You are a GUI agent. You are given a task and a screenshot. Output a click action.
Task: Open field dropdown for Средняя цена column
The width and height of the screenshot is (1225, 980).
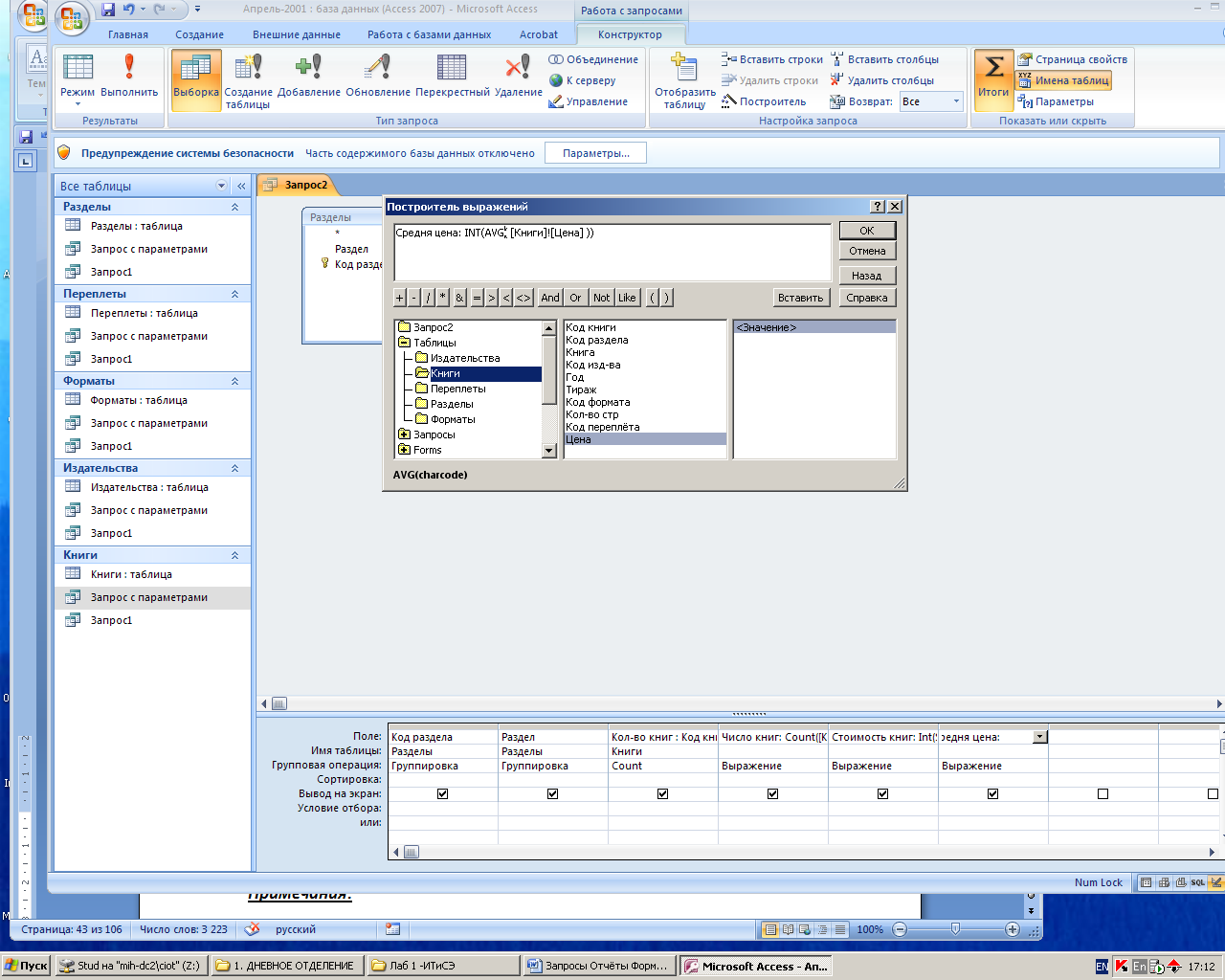(1040, 737)
